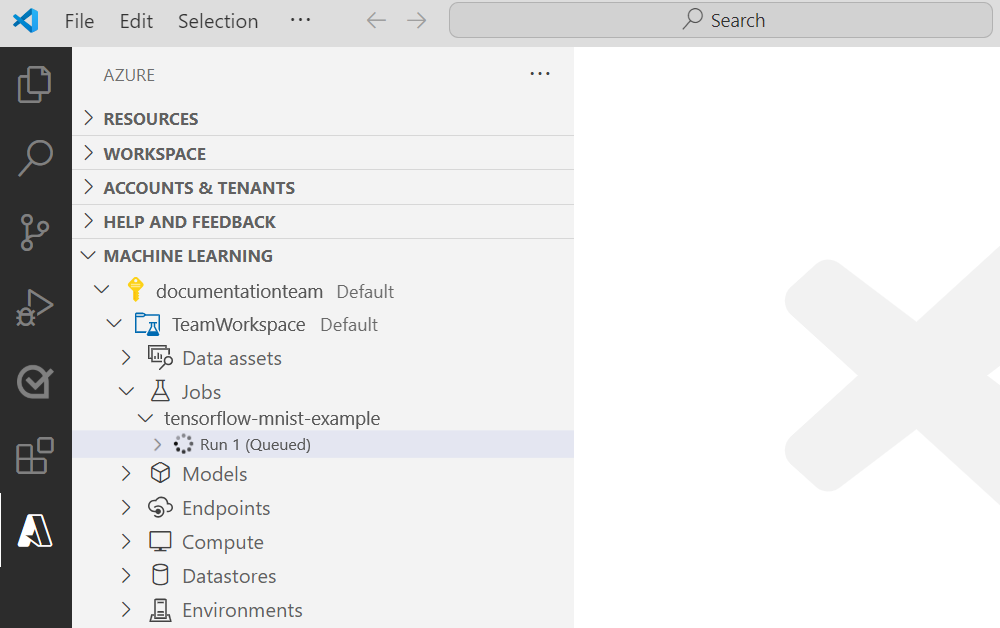Open the Selection menu

[217, 21]
